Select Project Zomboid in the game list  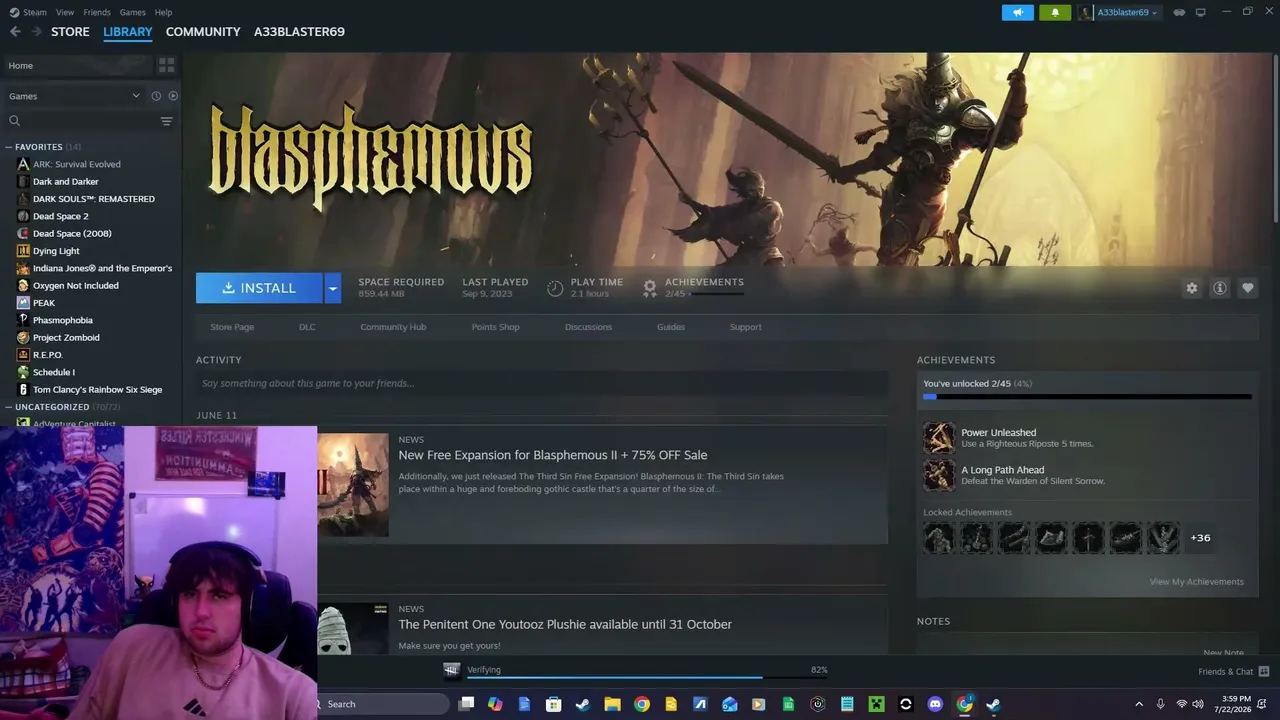point(66,338)
